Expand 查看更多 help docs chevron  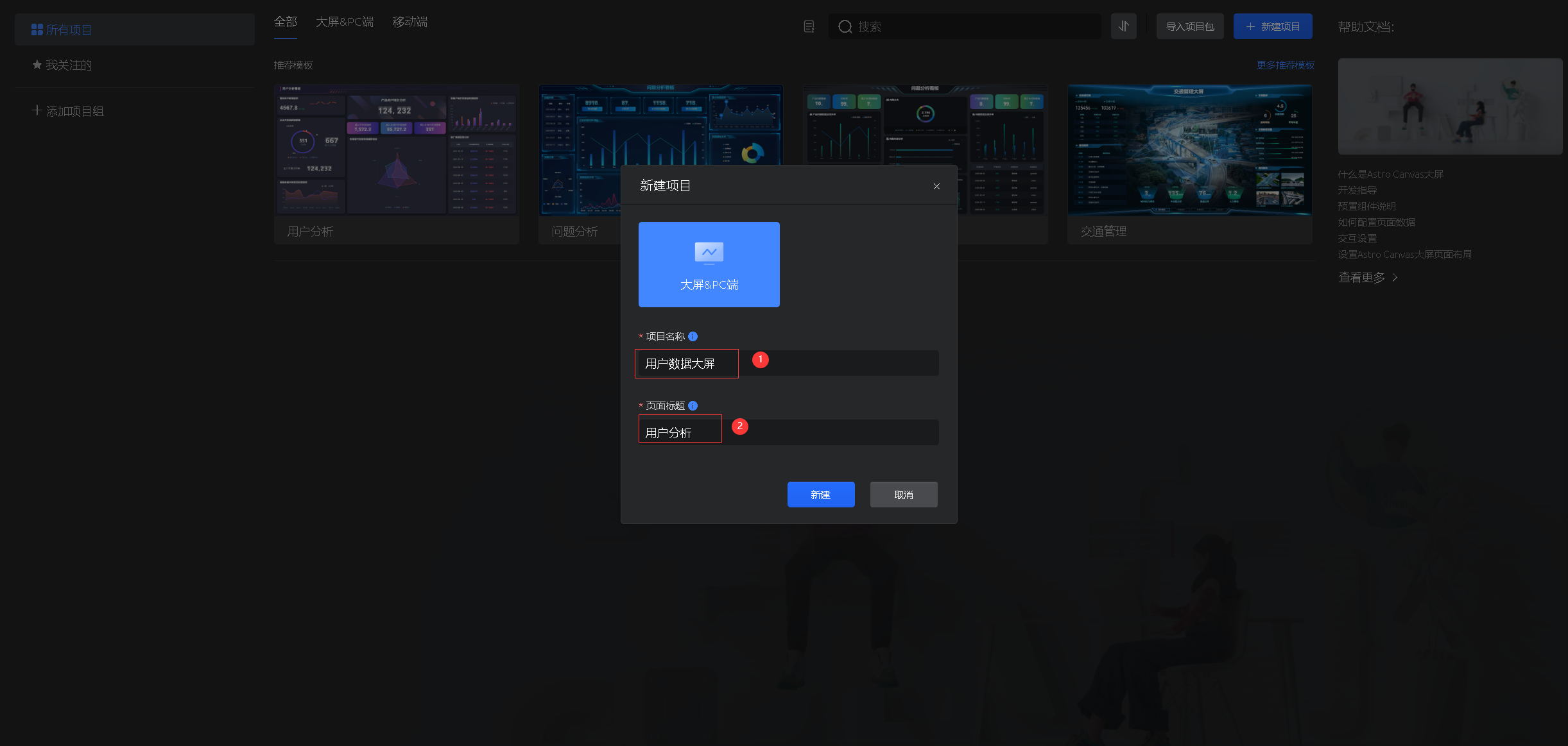pyautogui.click(x=1395, y=278)
